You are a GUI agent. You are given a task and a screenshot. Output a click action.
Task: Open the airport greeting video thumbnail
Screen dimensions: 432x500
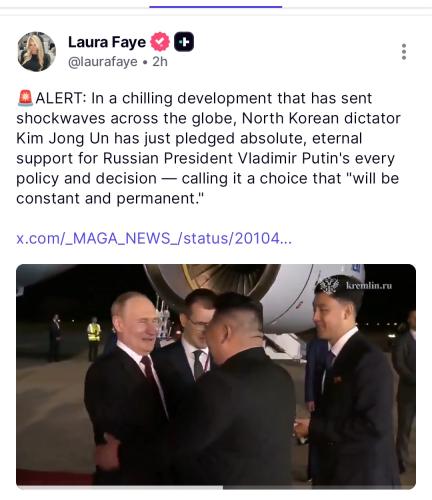(216, 375)
